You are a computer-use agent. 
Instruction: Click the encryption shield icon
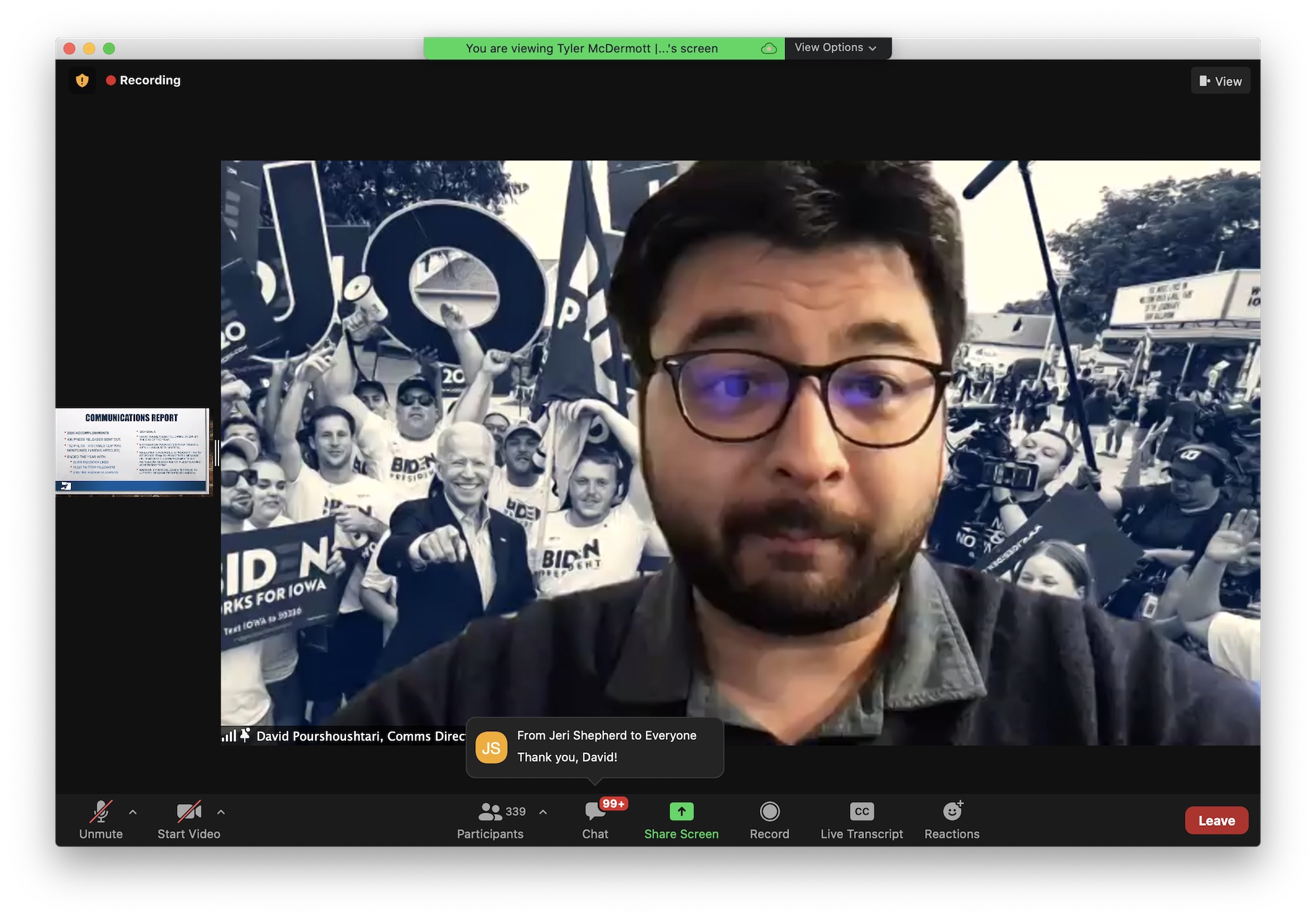pos(82,80)
